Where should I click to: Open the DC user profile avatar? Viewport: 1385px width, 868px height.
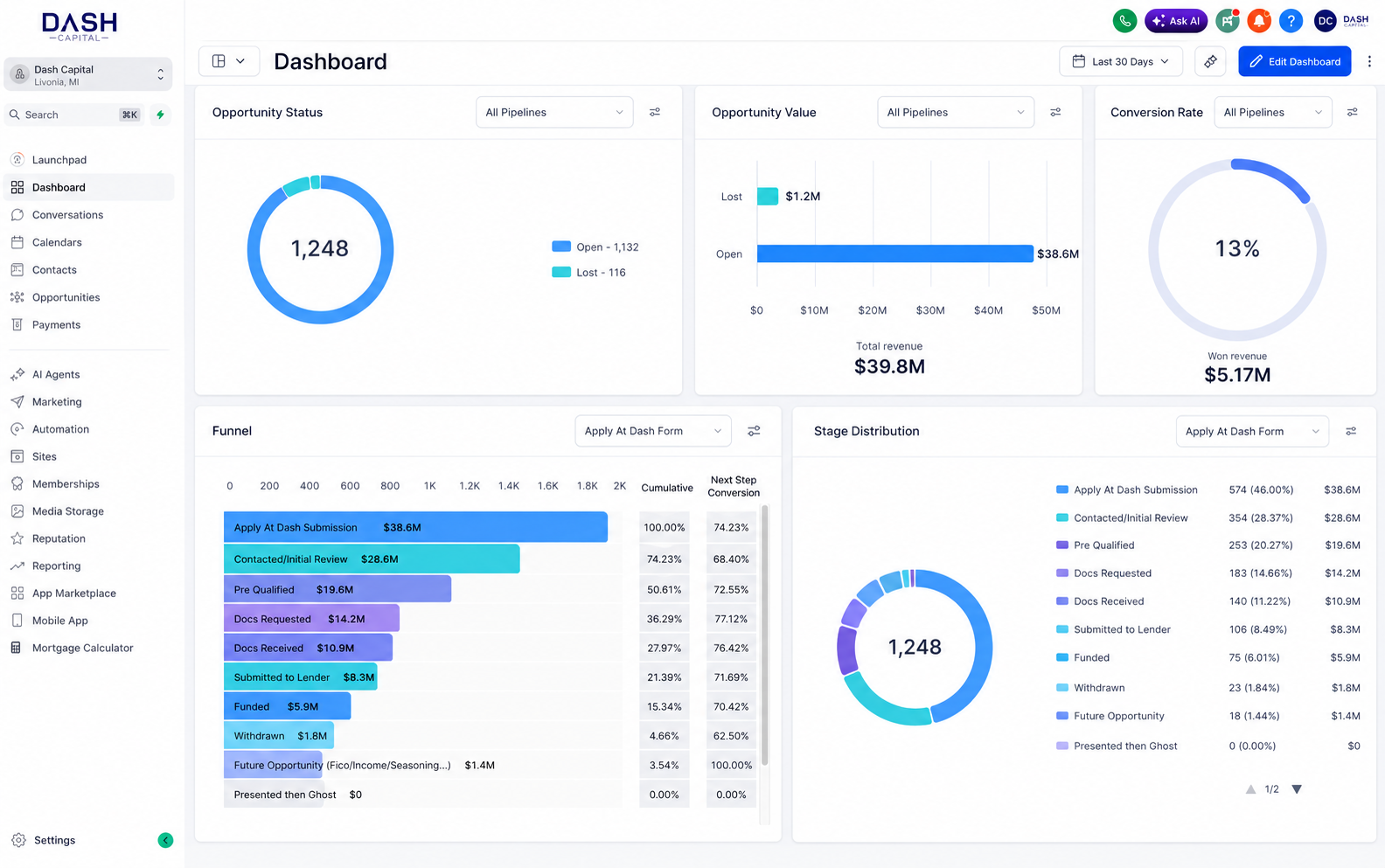coord(1326,21)
